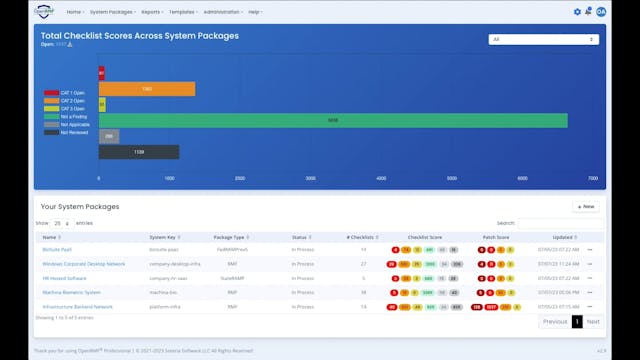Open actions menu for the FedRAMP package row
Screen dimensions: 640x360
point(590,250)
